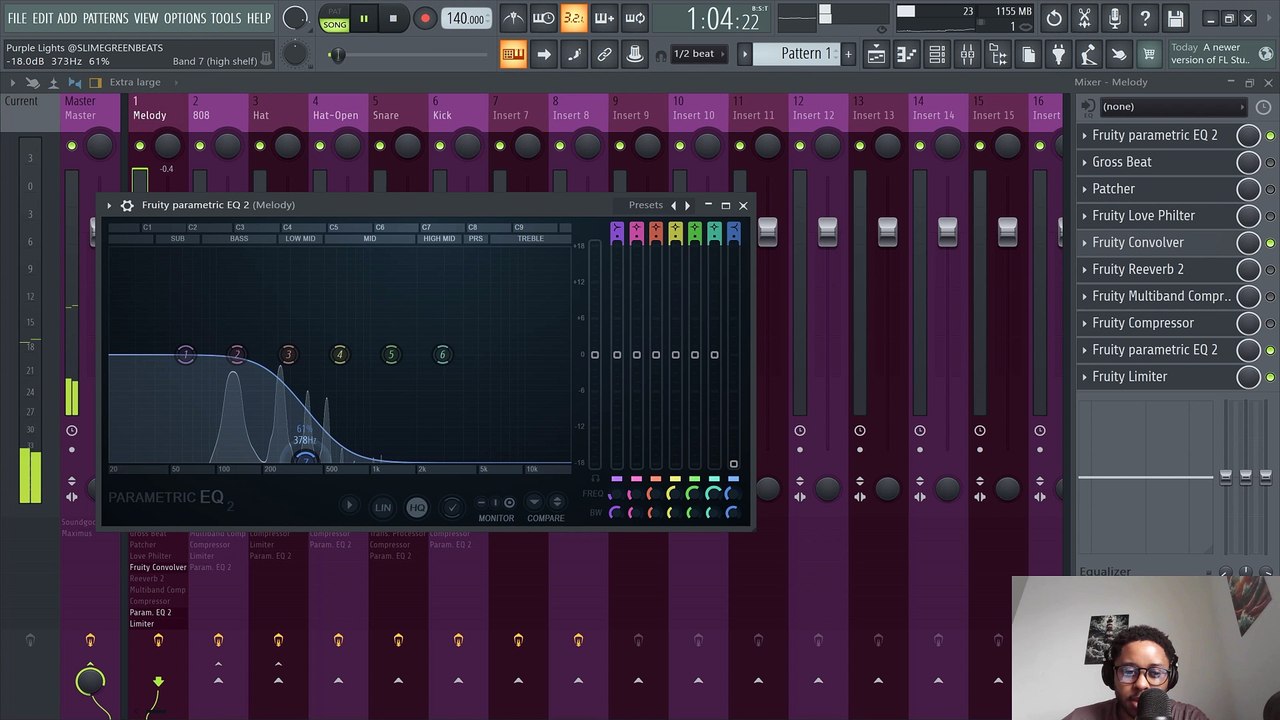
Task: Open the plugin picker plug icon
Action: coord(1058,54)
